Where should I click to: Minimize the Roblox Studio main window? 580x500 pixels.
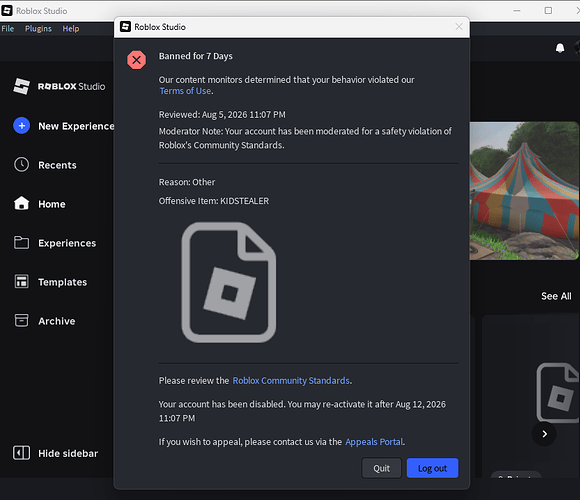[517, 11]
